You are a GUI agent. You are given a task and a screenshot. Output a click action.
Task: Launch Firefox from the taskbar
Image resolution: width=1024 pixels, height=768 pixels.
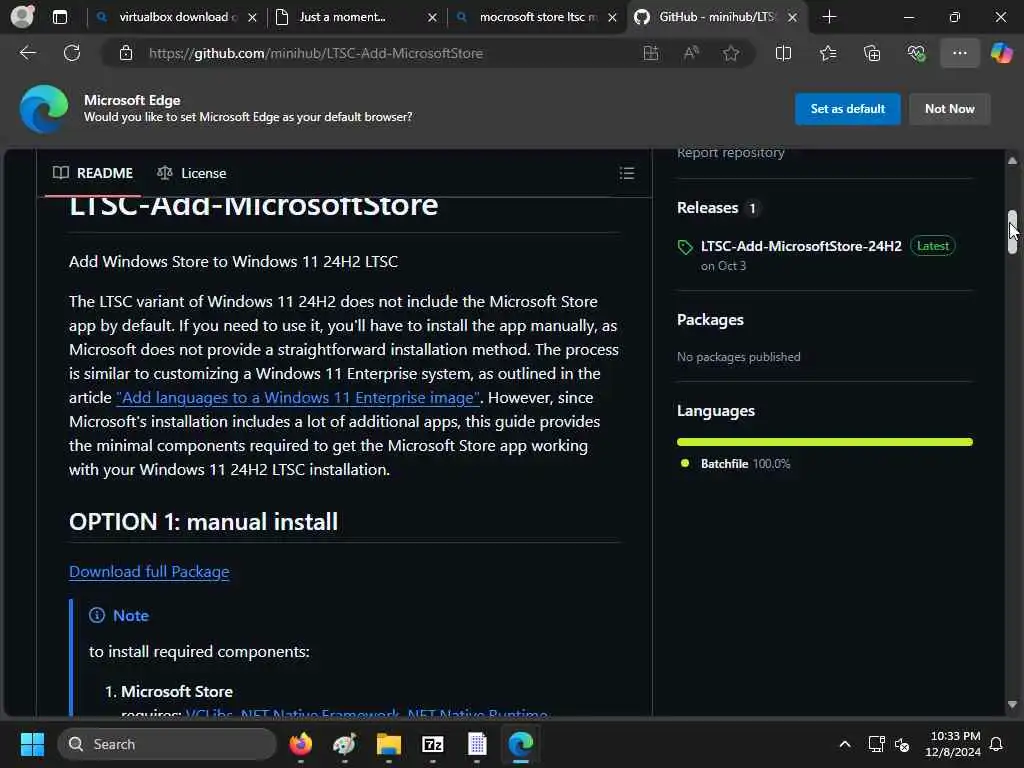pos(300,744)
